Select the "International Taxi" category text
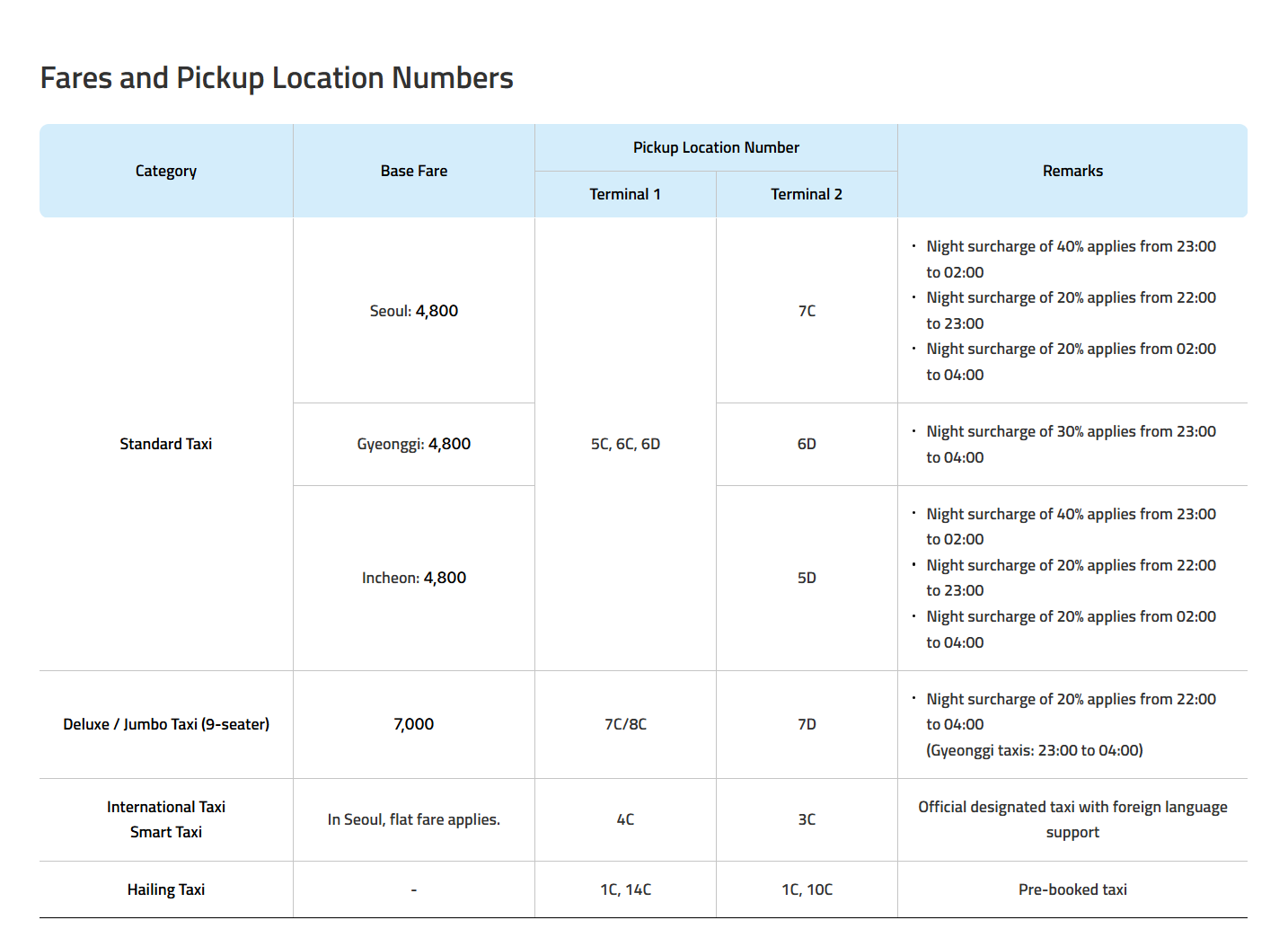 [166, 807]
